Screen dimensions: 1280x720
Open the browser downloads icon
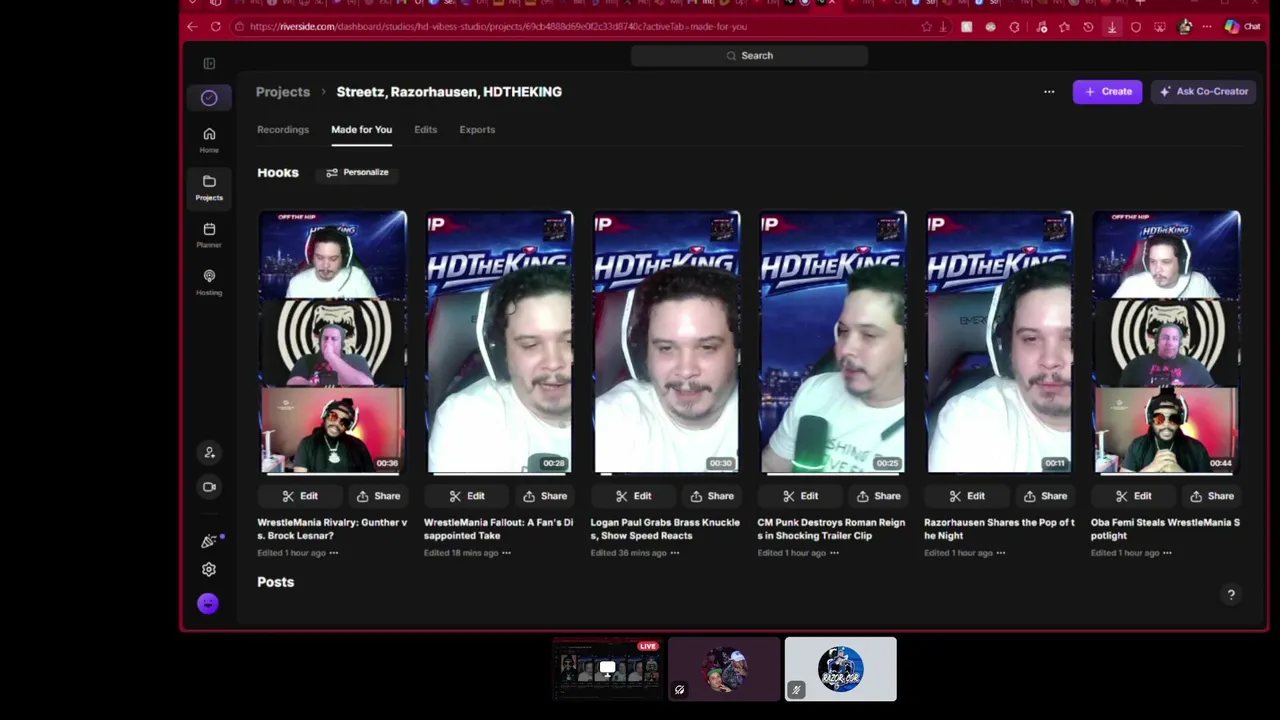[1112, 27]
